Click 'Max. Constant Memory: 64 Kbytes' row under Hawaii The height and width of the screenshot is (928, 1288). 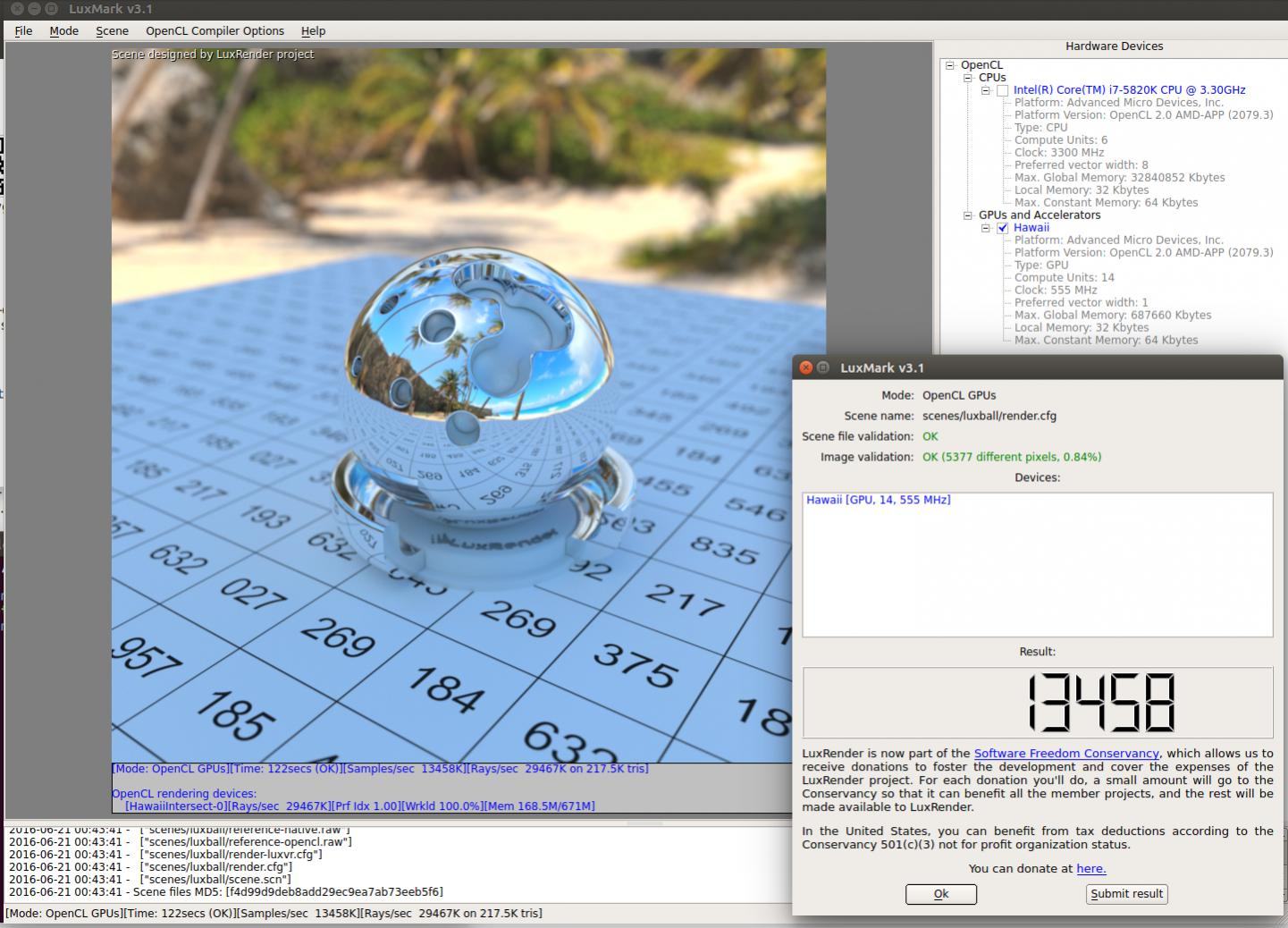(x=1107, y=341)
